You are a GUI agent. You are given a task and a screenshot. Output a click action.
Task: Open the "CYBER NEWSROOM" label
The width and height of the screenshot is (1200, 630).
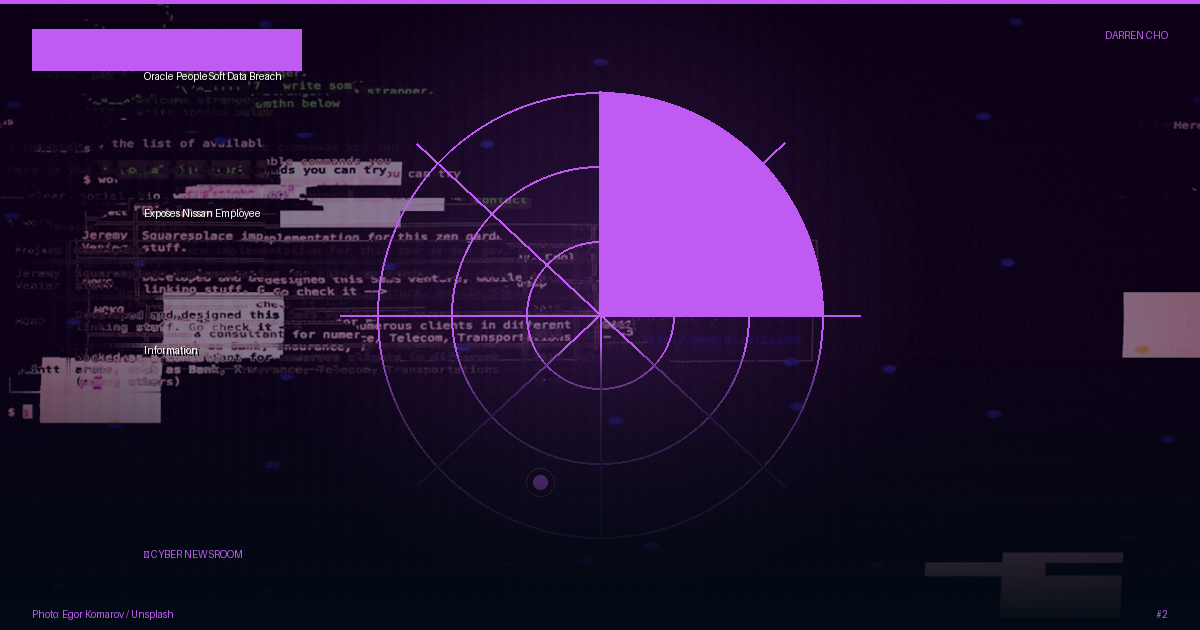click(193, 554)
